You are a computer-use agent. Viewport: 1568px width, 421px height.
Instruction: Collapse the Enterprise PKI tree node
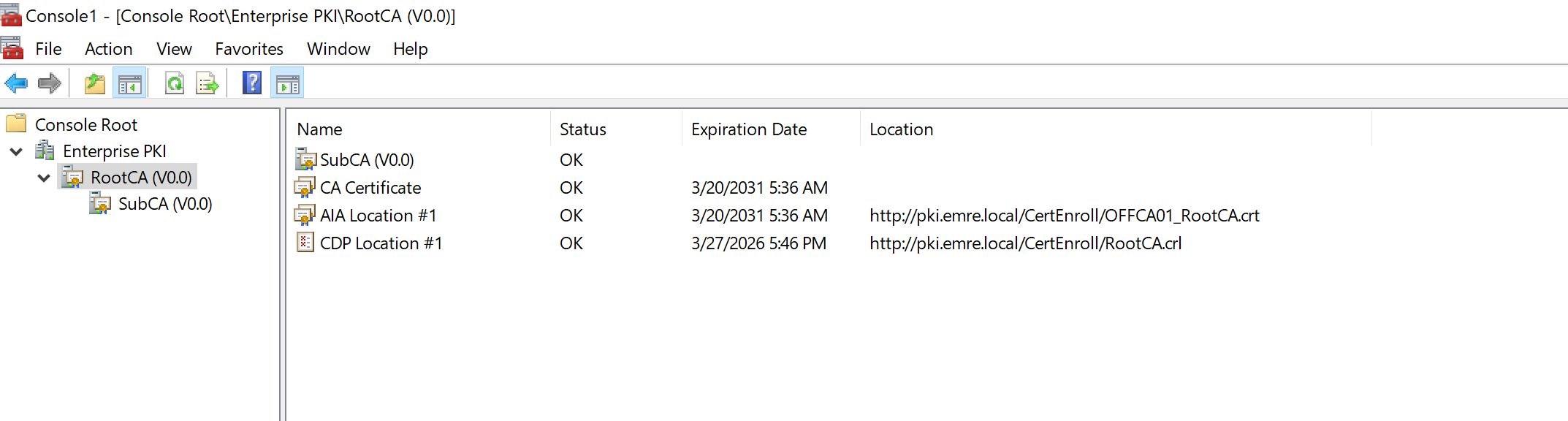pyautogui.click(x=16, y=152)
